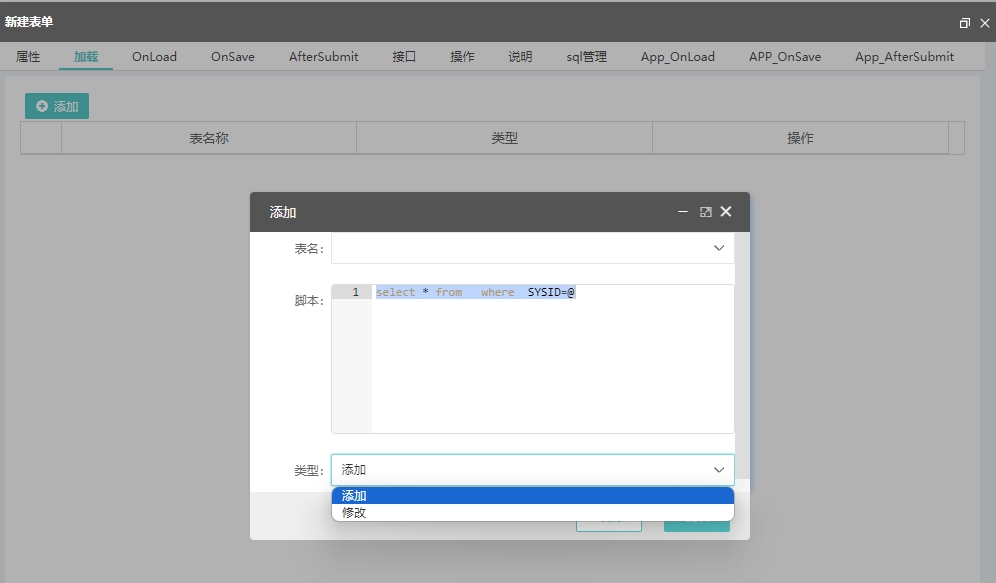Click the 类型 column header

click(504, 138)
